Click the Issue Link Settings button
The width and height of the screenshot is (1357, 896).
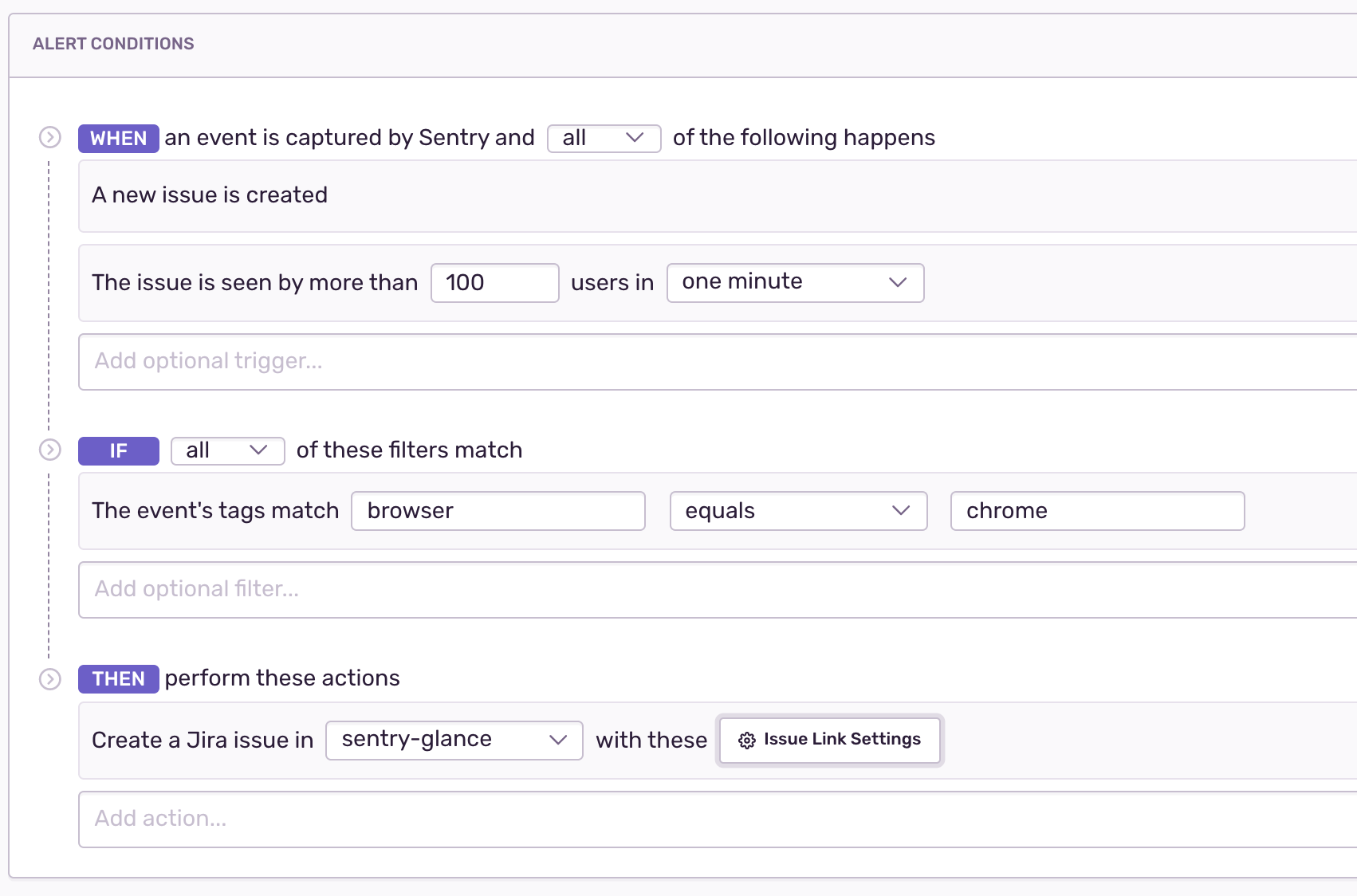click(830, 740)
